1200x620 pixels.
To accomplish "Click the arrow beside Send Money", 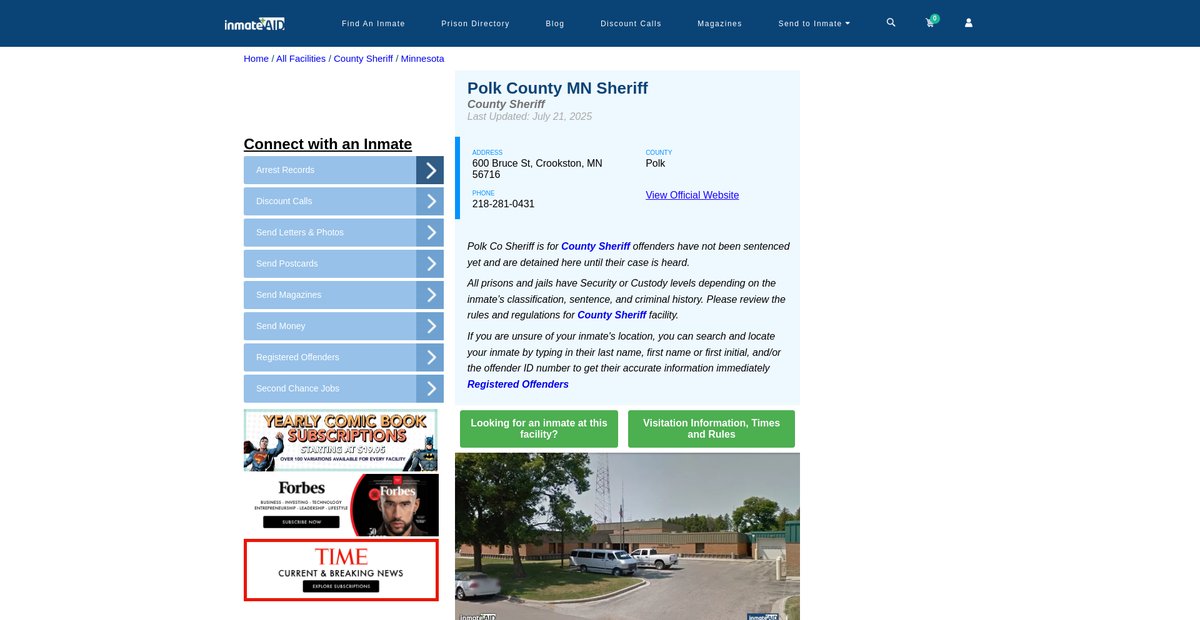I will (x=430, y=326).
